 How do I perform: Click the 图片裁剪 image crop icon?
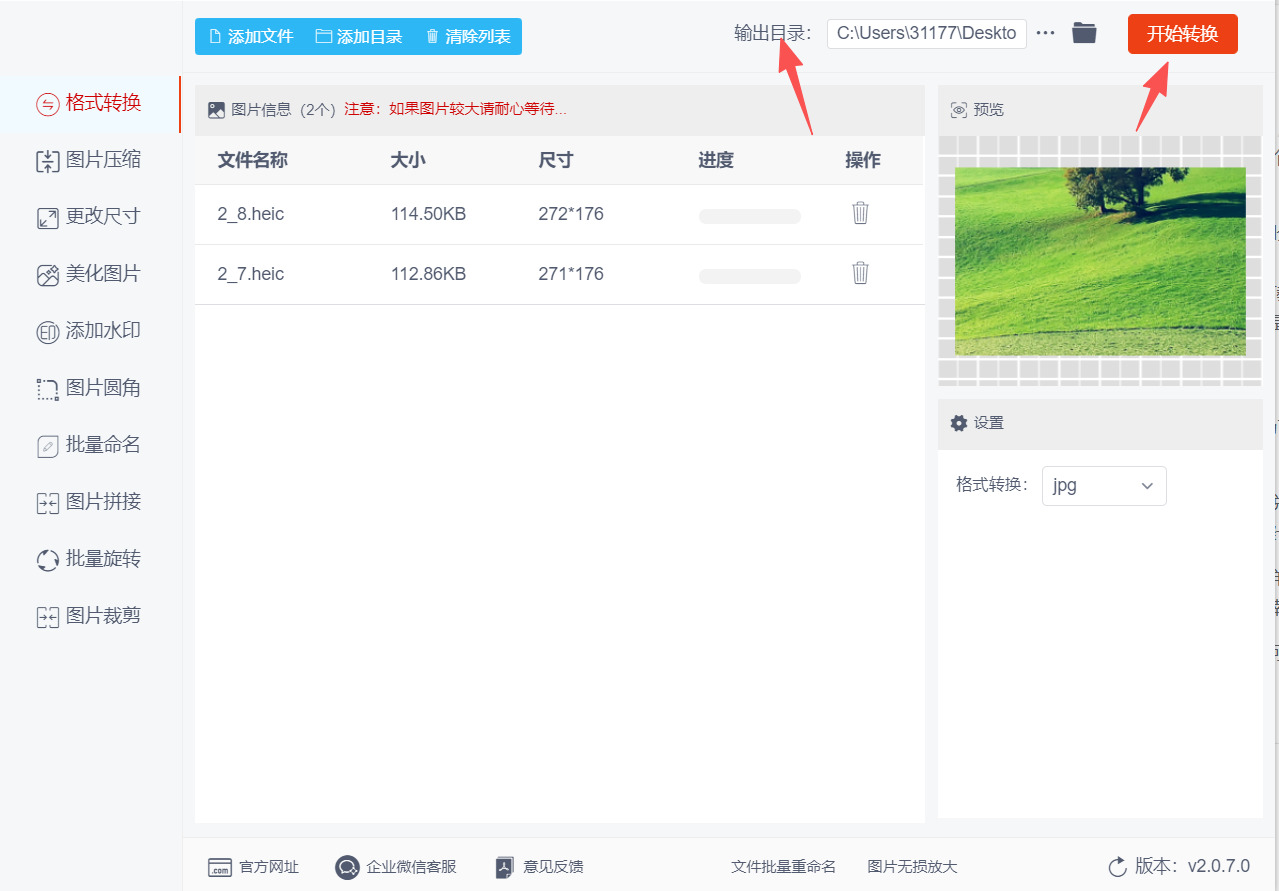[48, 617]
